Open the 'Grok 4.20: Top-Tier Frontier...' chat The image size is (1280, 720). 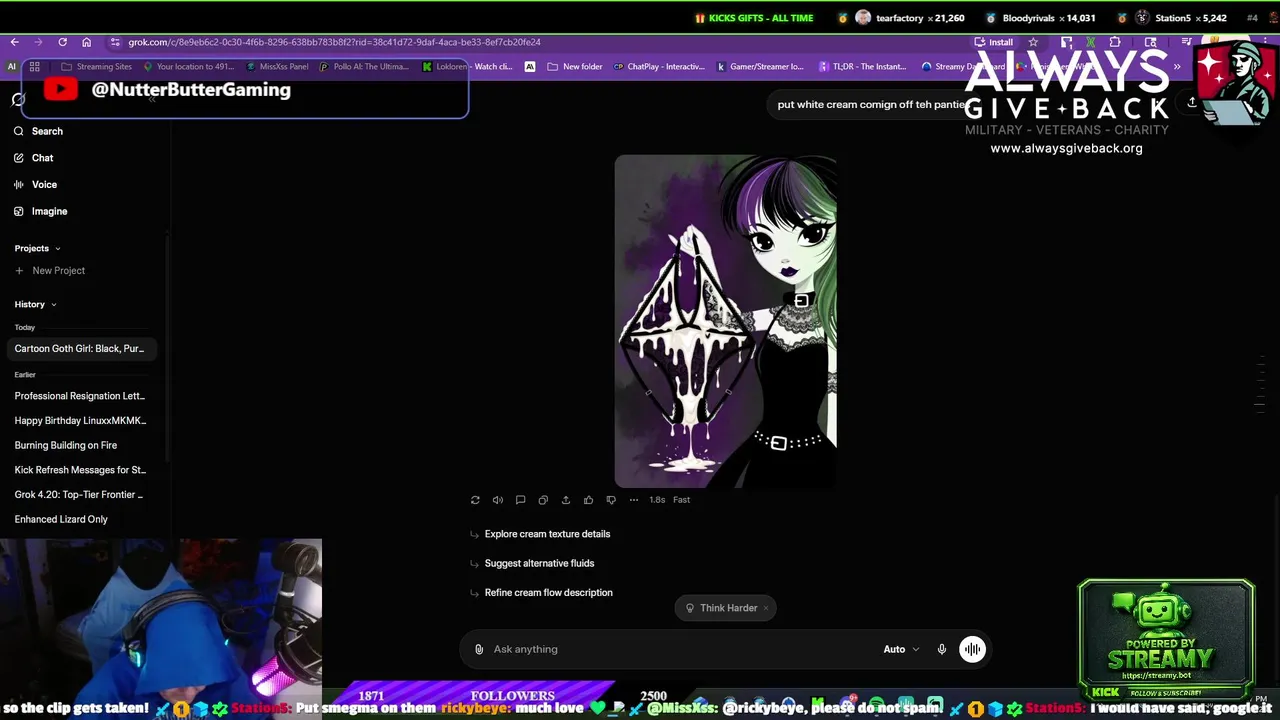[79, 495]
